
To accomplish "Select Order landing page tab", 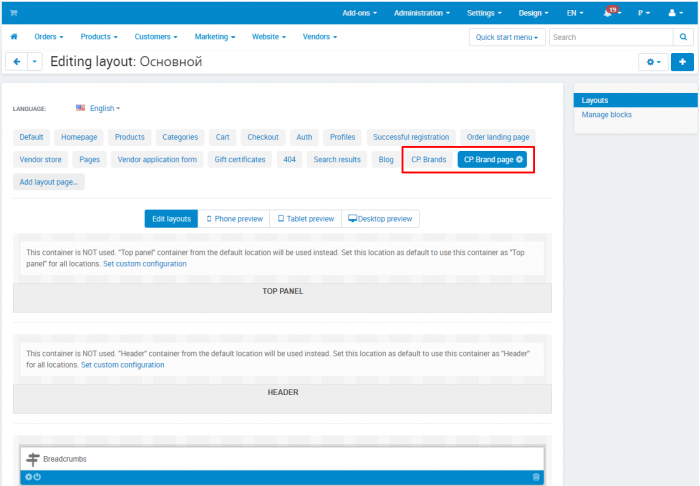I will (x=498, y=137).
